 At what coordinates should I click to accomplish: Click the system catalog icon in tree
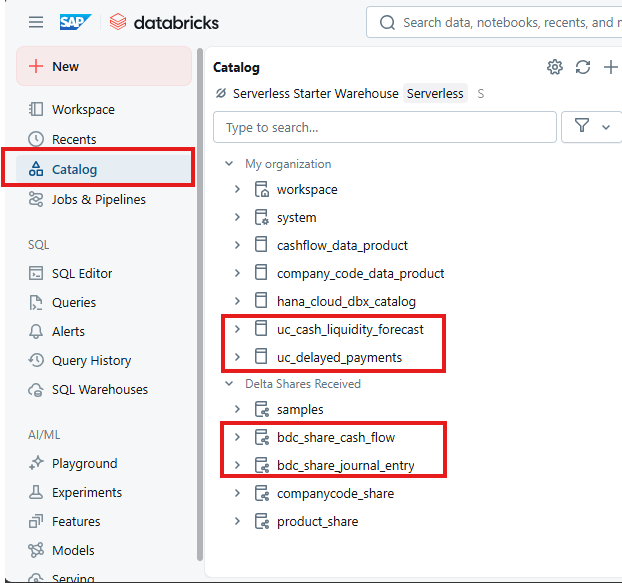click(261, 217)
